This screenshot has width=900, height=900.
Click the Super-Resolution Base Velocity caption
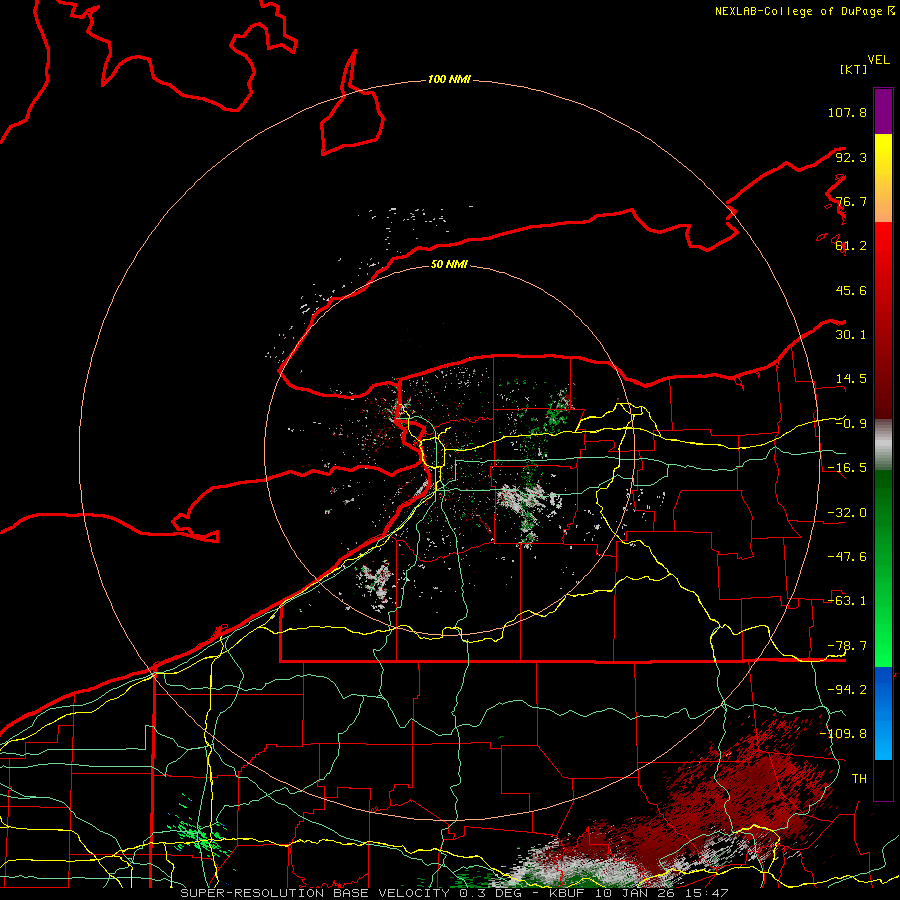coord(454,893)
